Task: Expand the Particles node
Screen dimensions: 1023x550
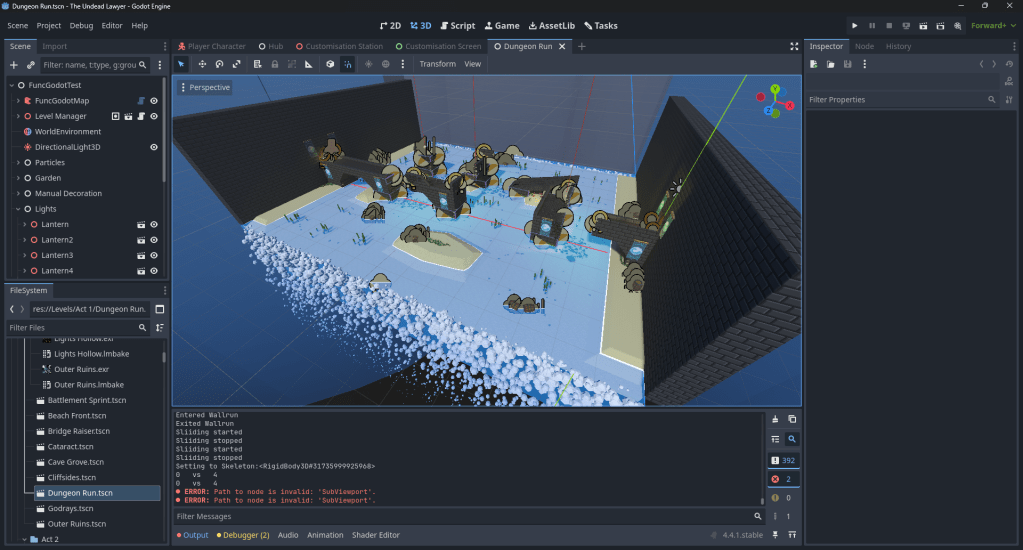Action: click(18, 163)
